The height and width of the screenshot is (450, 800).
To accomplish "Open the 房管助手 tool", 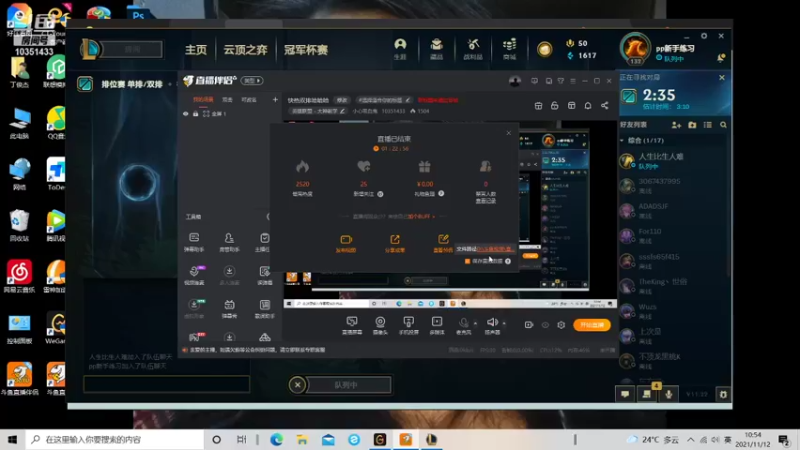I will [229, 242].
